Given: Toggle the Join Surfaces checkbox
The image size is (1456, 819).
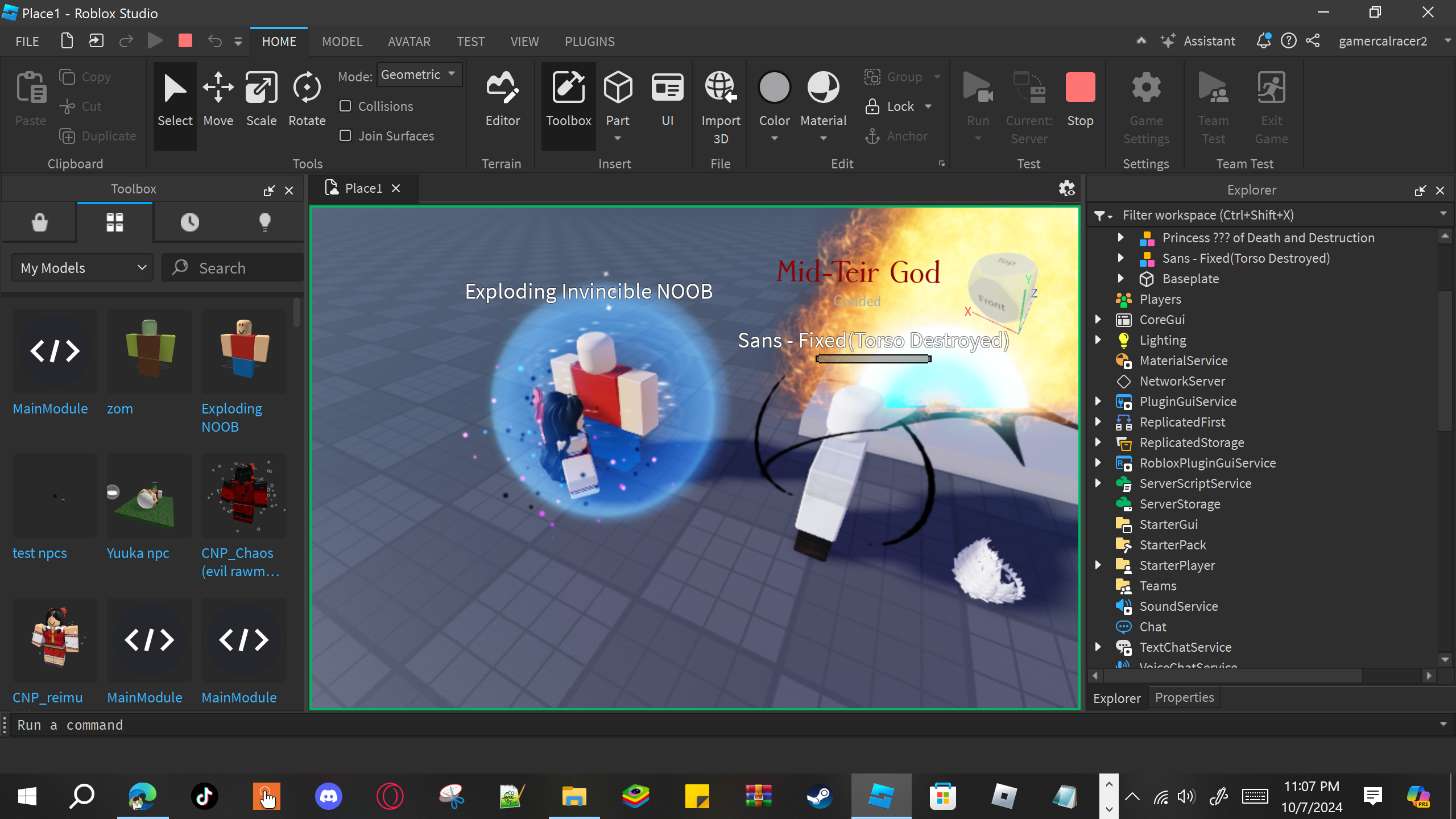Looking at the screenshot, I should click(x=345, y=136).
